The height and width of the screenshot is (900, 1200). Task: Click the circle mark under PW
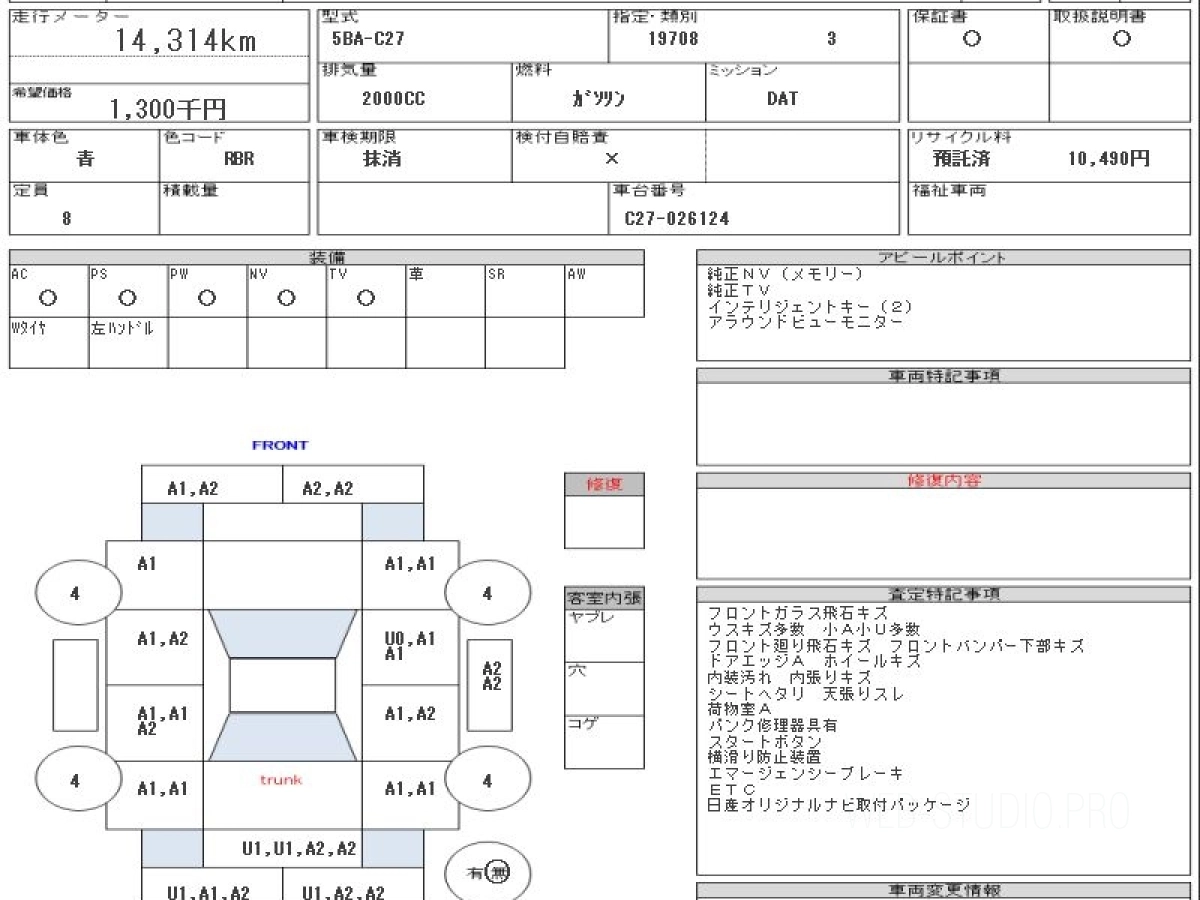click(207, 298)
